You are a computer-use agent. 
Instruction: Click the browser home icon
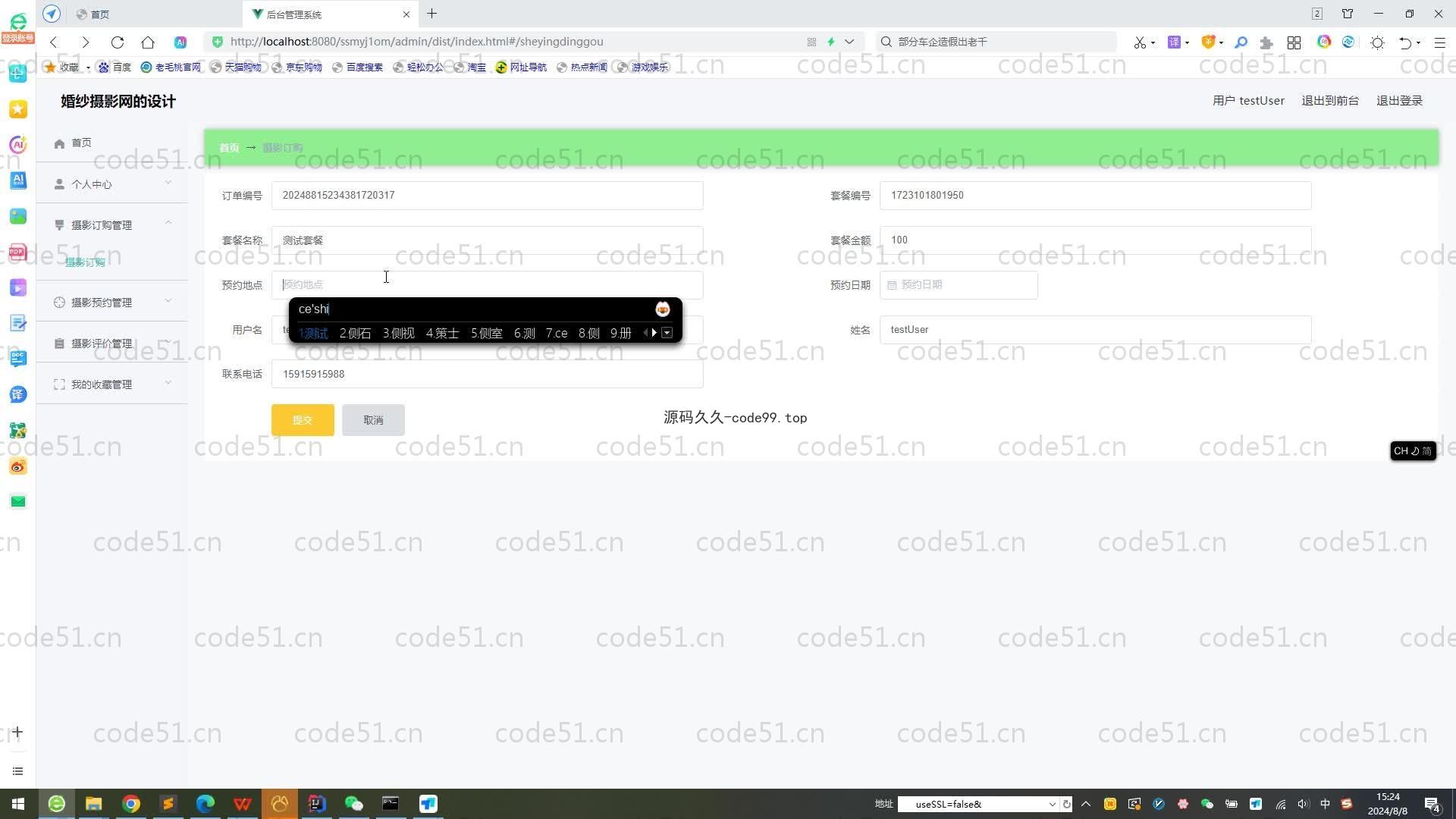148,42
